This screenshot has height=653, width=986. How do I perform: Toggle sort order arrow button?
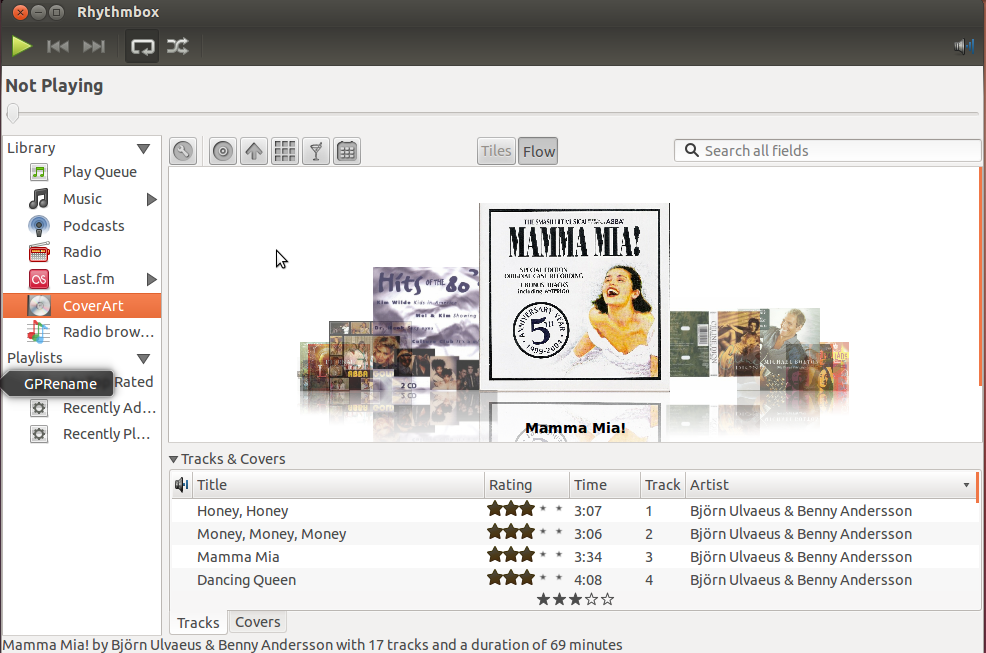(x=253, y=151)
